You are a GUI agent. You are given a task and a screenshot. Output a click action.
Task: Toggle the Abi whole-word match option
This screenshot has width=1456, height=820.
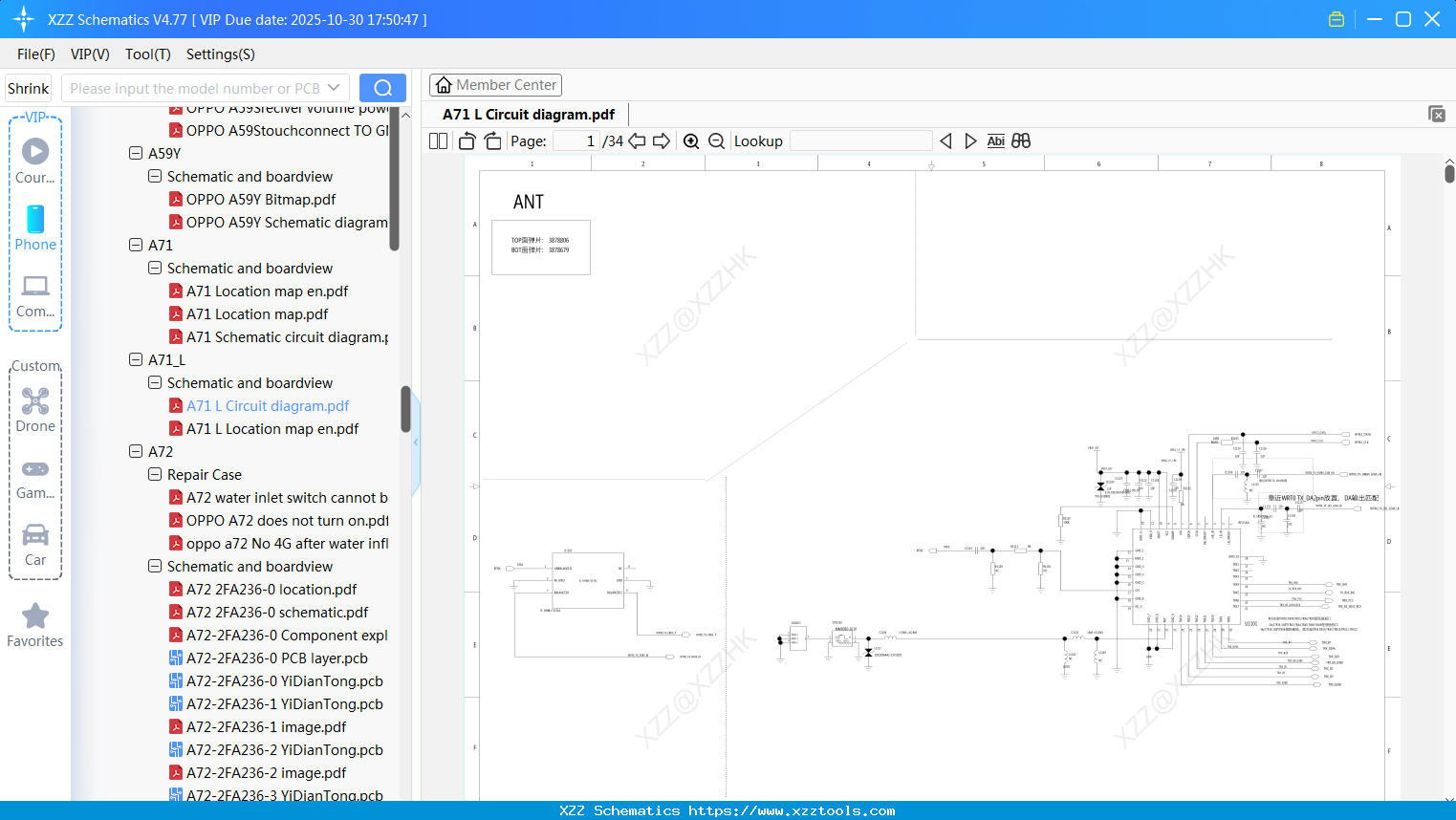point(995,141)
